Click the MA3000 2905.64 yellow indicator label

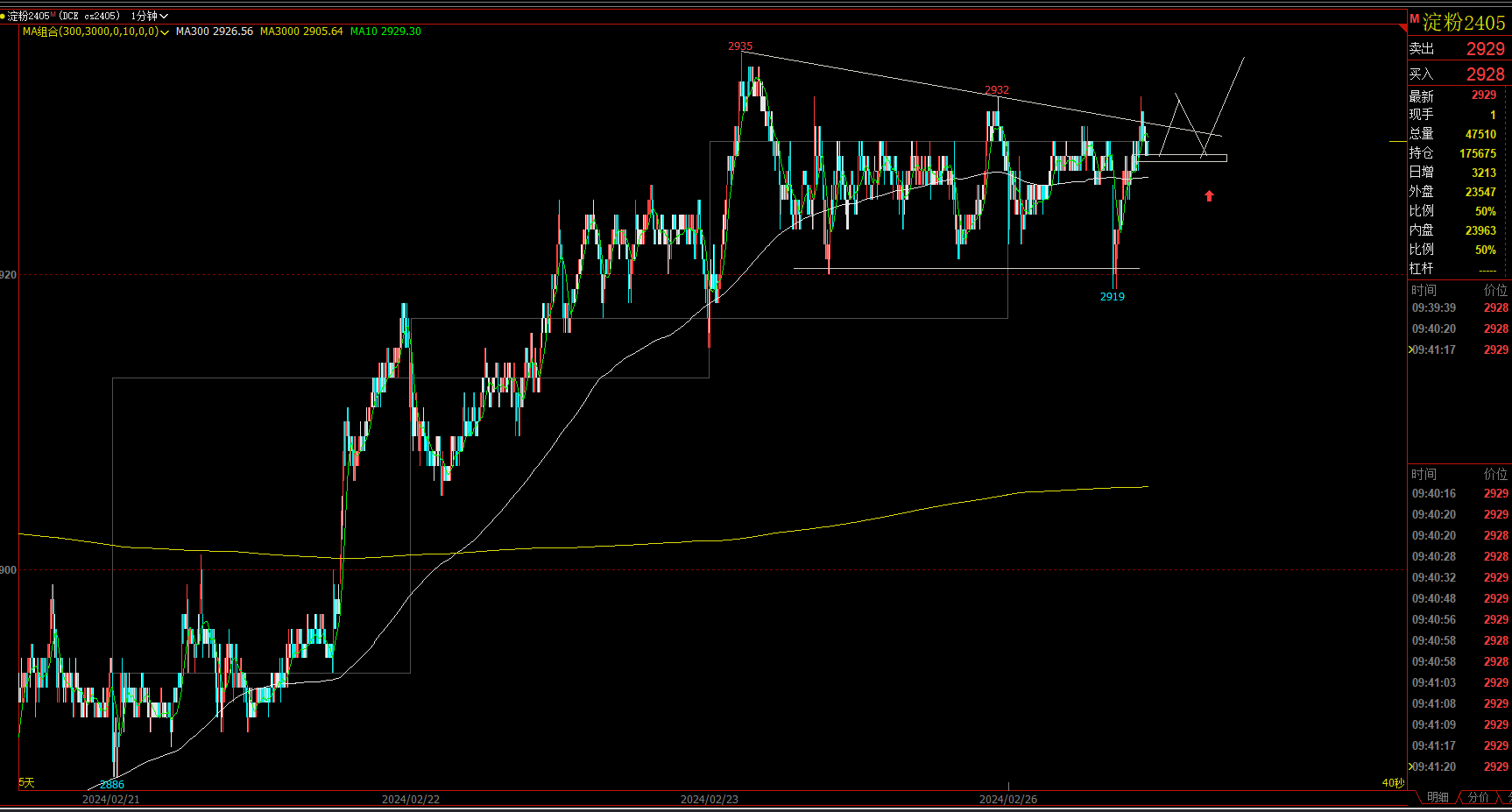click(301, 32)
